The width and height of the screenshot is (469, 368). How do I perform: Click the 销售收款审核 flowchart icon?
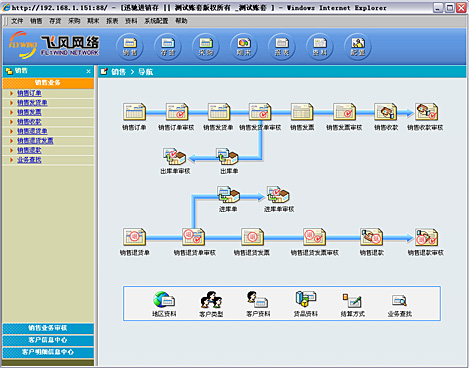click(x=426, y=112)
